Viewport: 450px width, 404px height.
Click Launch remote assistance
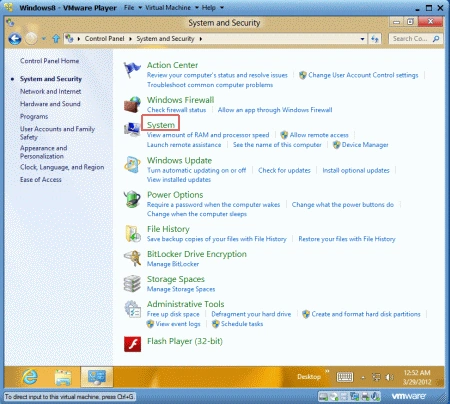point(184,145)
